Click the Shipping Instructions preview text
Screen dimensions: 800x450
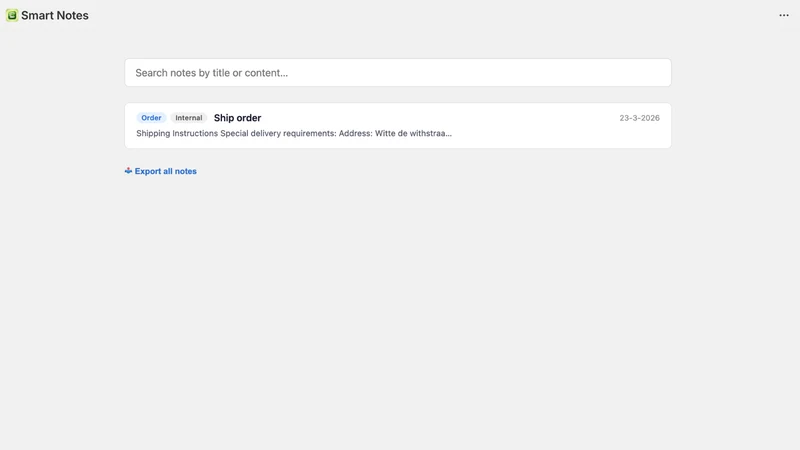(294, 133)
